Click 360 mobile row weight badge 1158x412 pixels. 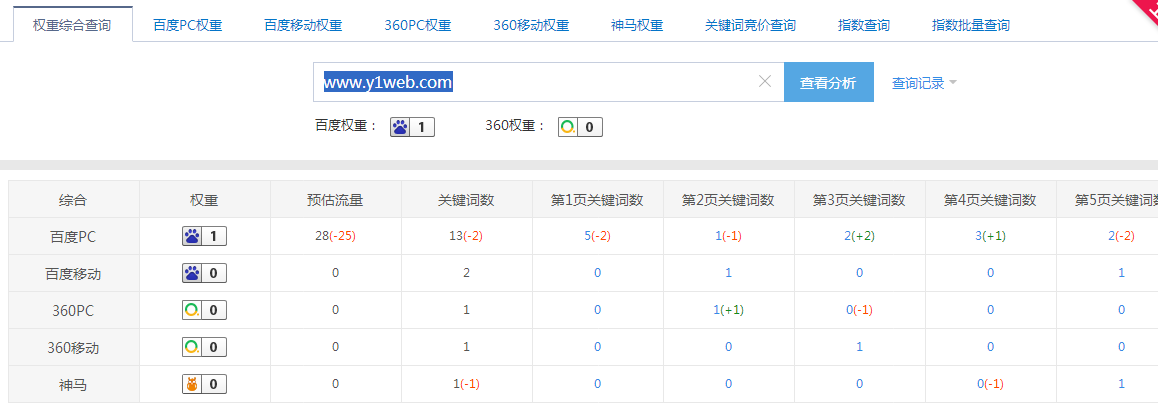click(204, 347)
